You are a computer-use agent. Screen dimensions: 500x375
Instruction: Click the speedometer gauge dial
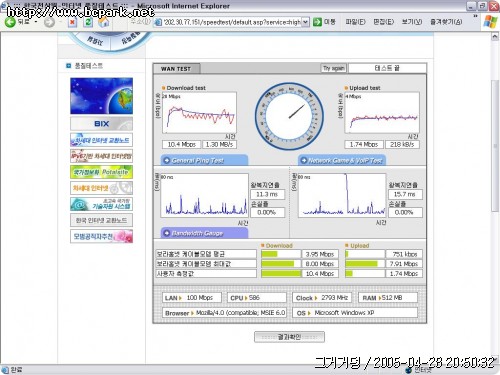click(x=289, y=116)
